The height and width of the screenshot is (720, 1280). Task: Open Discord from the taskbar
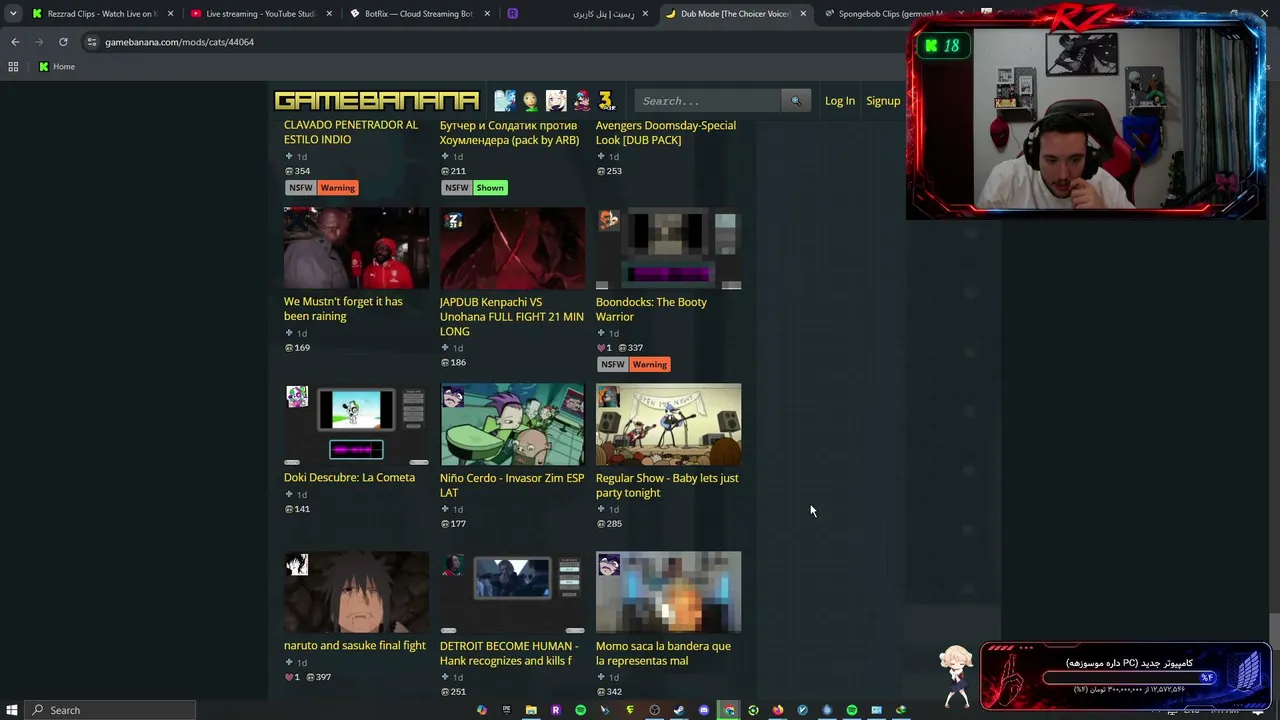click(x=704, y=710)
